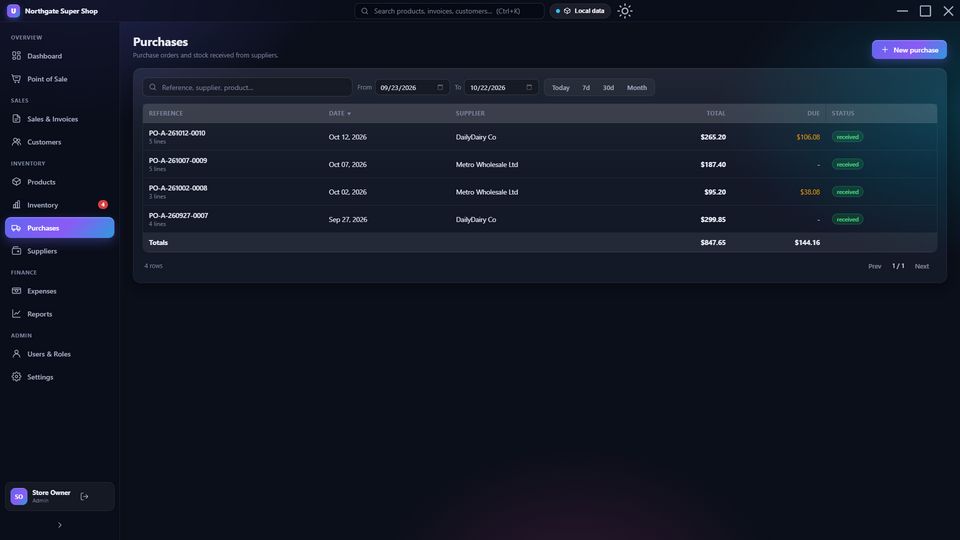
Task: Minimize the application window
Action: [x=902, y=11]
